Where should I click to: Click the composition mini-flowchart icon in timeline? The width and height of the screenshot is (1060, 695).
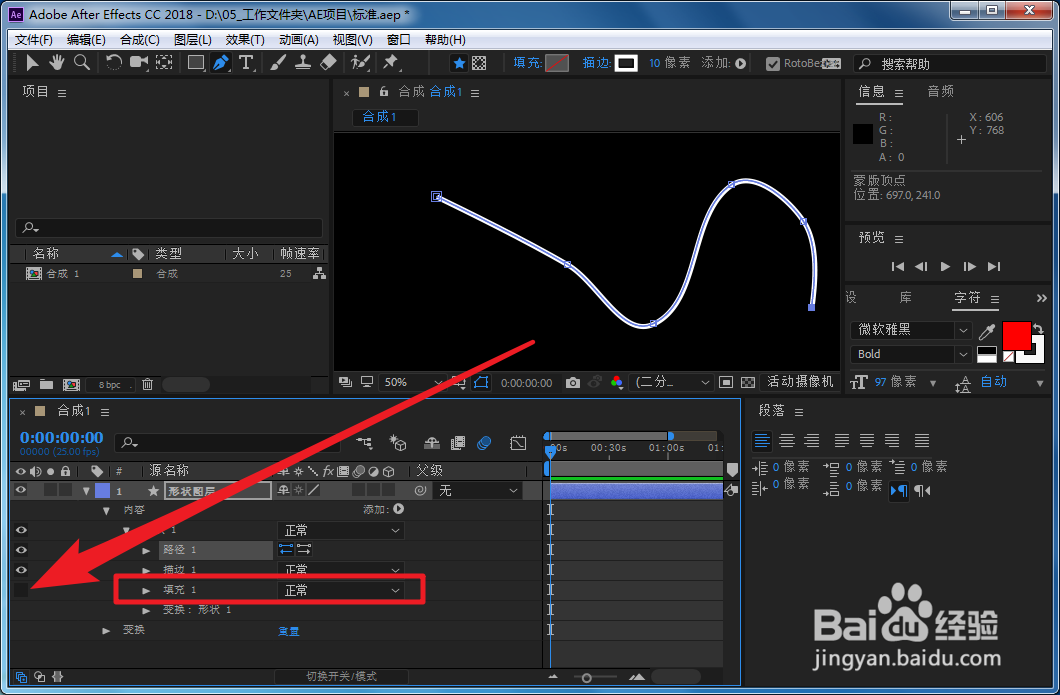click(364, 443)
